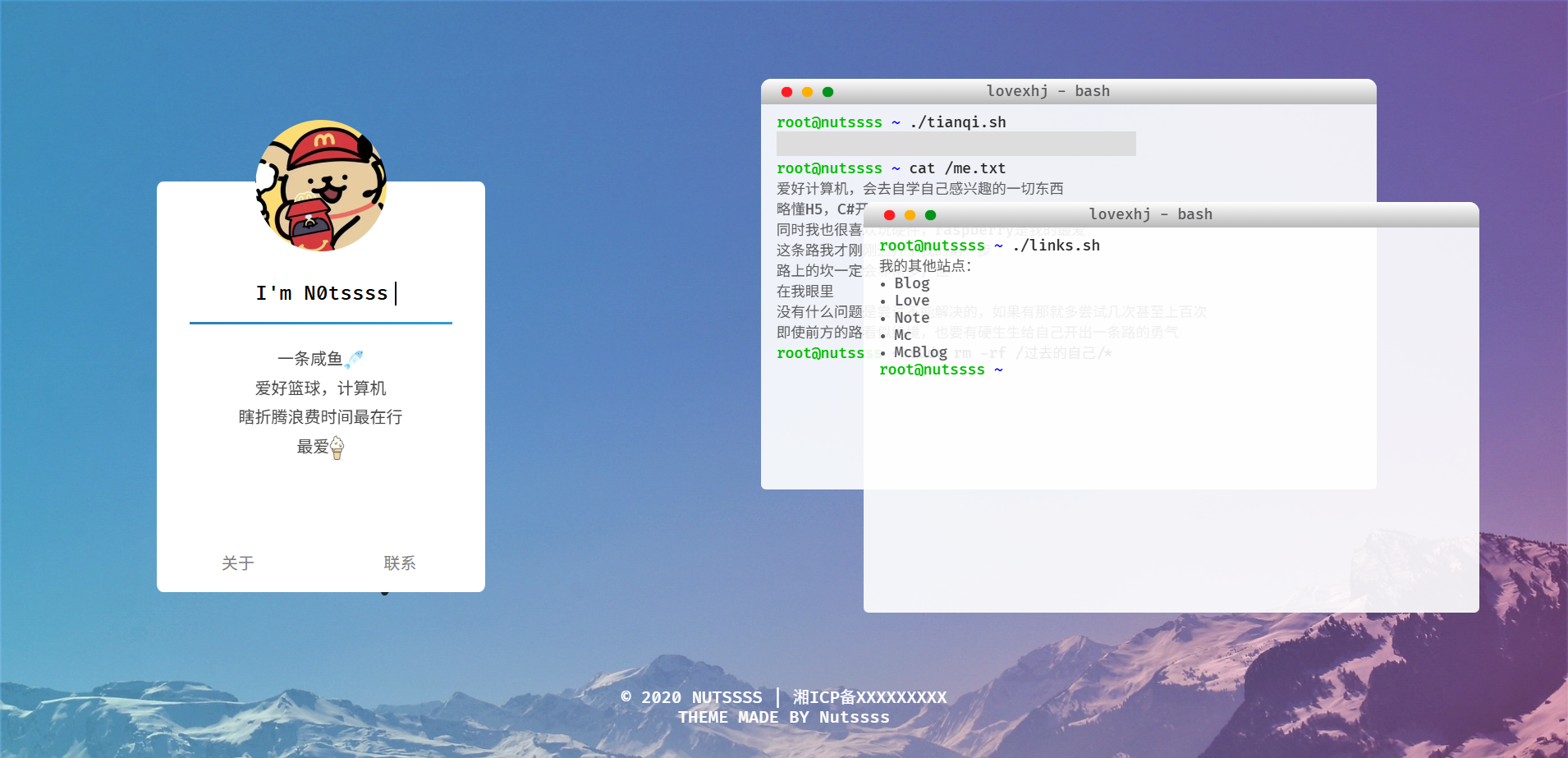The image size is (1568, 758).
Task: Minimize the front links.sh terminal with yellow dot
Action: click(910, 215)
